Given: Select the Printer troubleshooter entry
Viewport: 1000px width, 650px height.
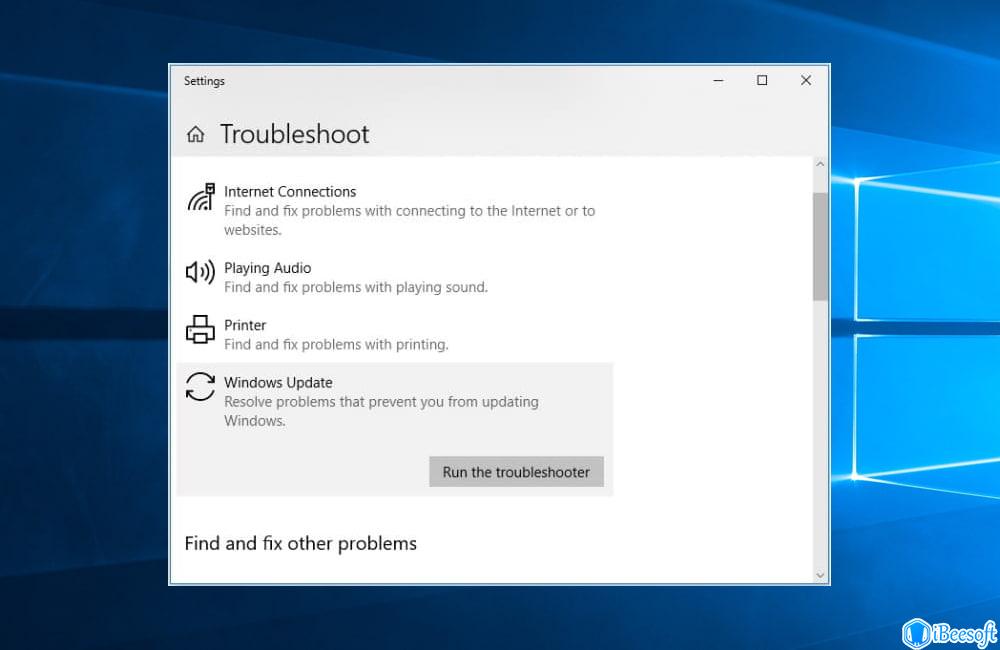Looking at the screenshot, I should [244, 326].
